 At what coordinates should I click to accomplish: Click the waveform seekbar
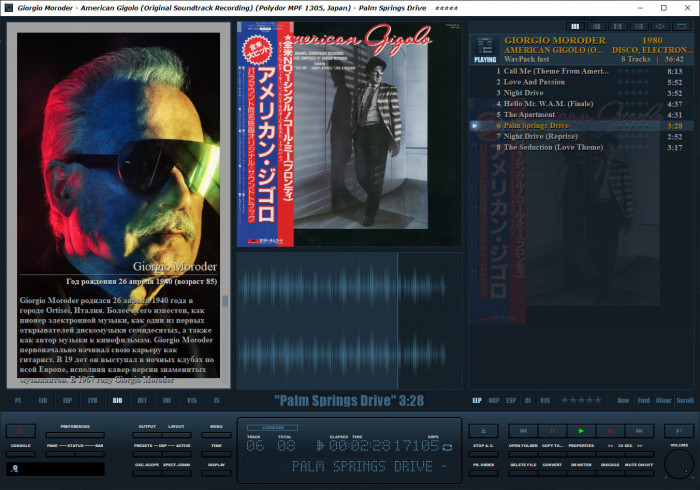pyautogui.click(x=349, y=320)
